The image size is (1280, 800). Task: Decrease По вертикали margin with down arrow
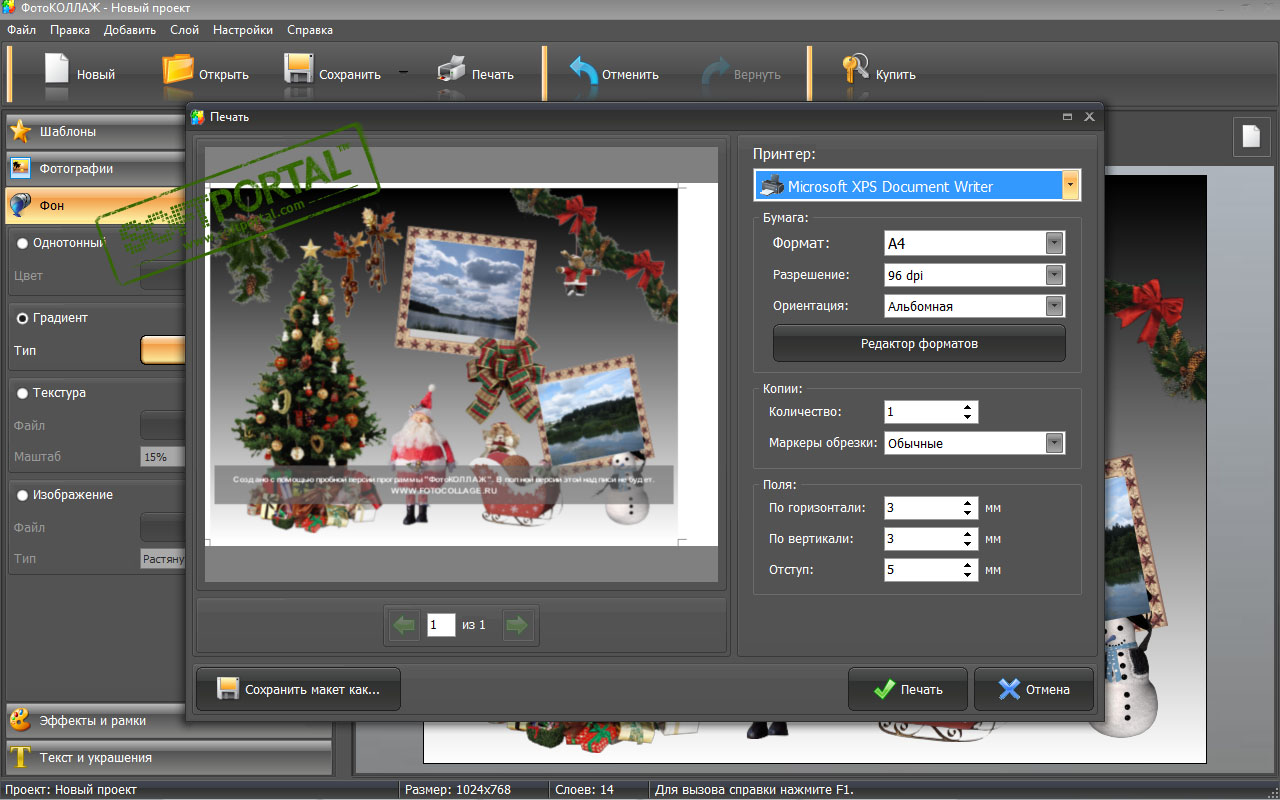968,544
